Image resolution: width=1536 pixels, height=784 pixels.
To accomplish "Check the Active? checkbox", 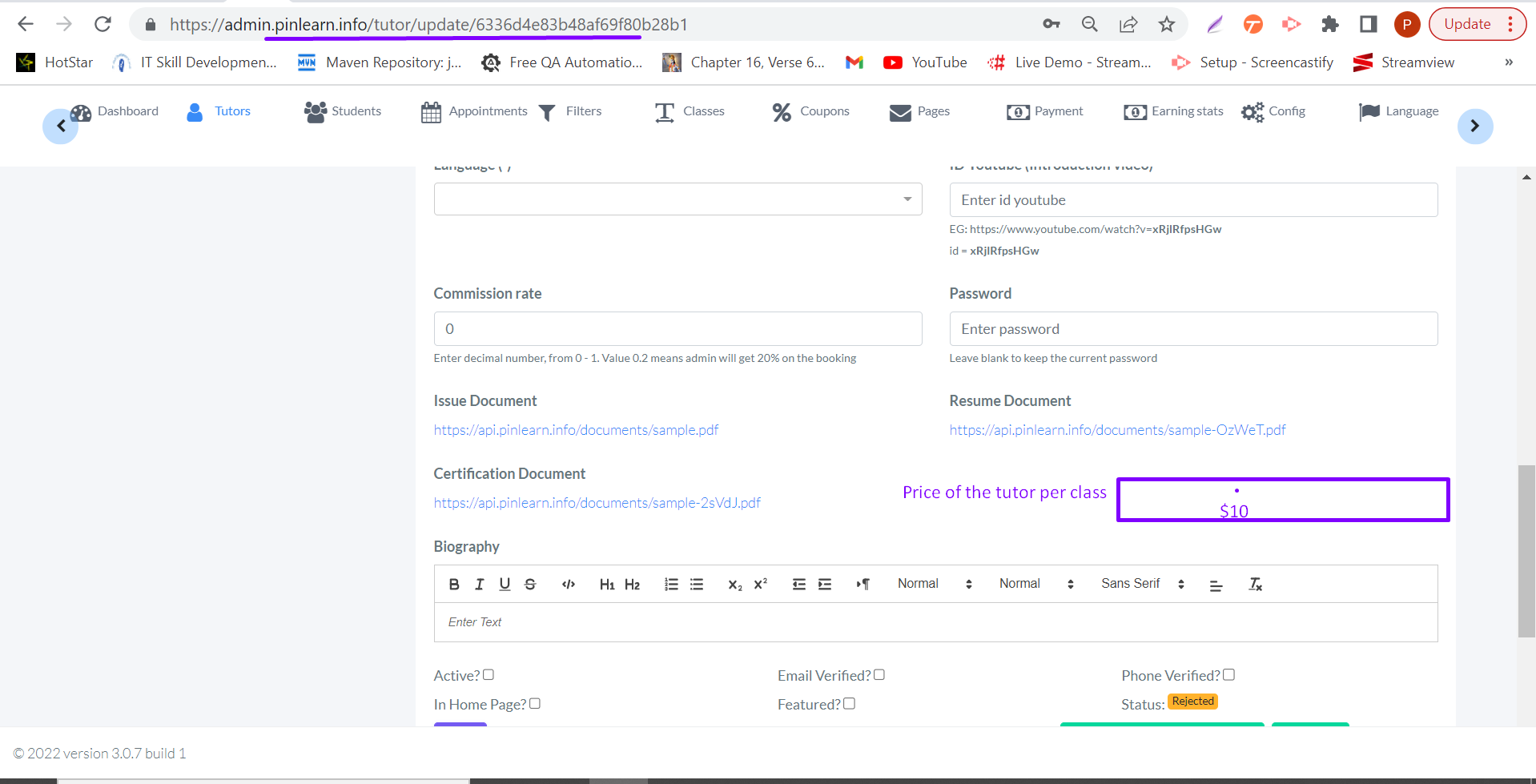I will 489,675.
